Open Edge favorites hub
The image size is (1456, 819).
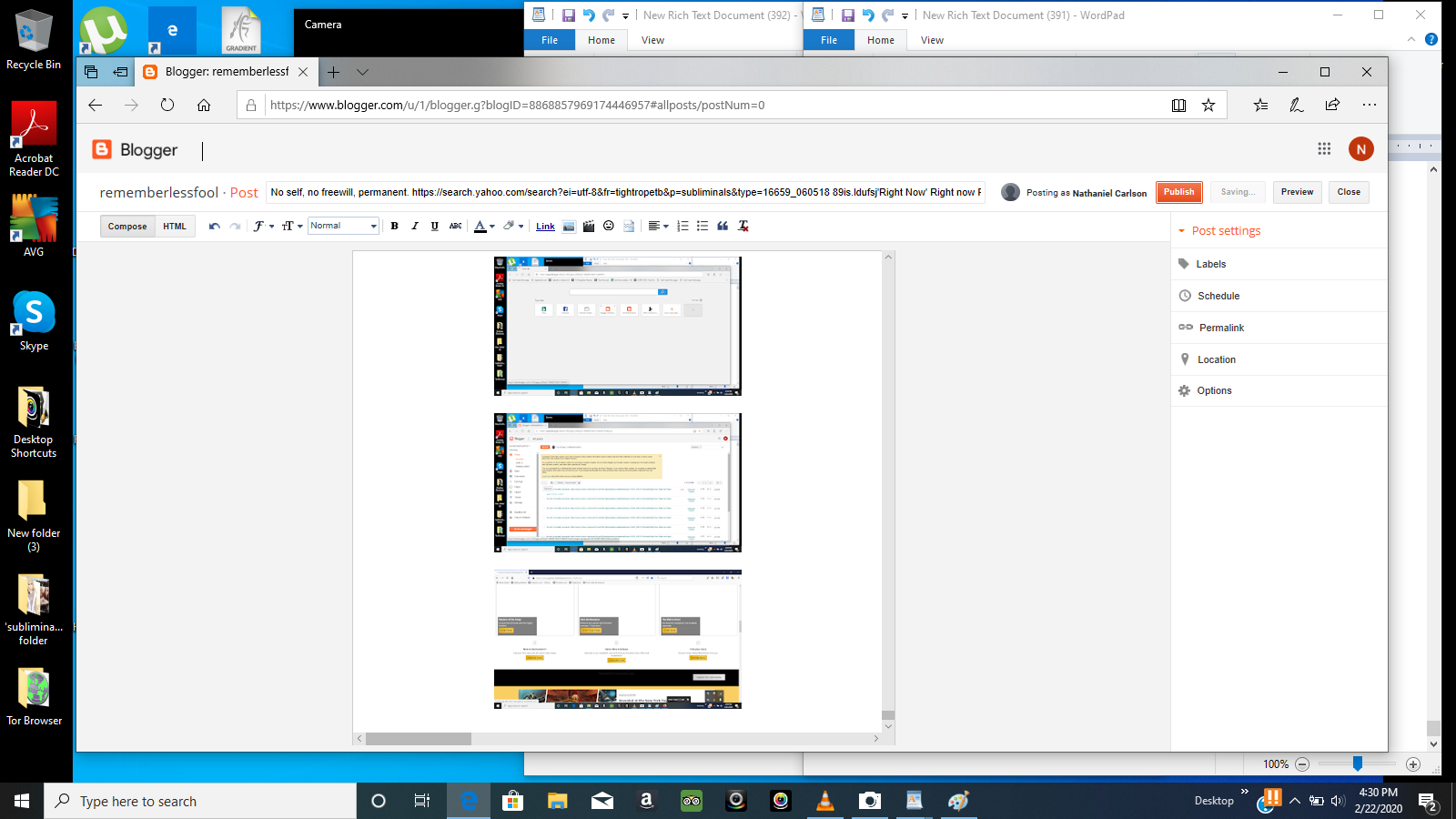coord(1260,106)
